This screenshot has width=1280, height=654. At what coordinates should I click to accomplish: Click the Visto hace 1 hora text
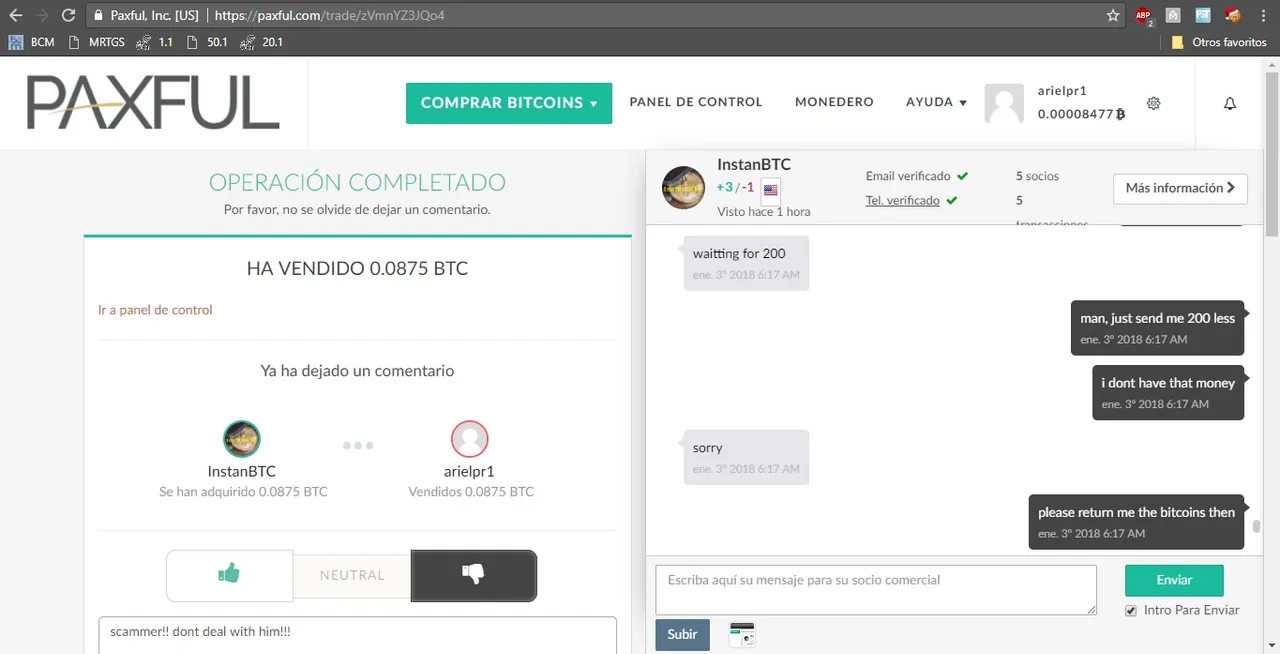[764, 212]
